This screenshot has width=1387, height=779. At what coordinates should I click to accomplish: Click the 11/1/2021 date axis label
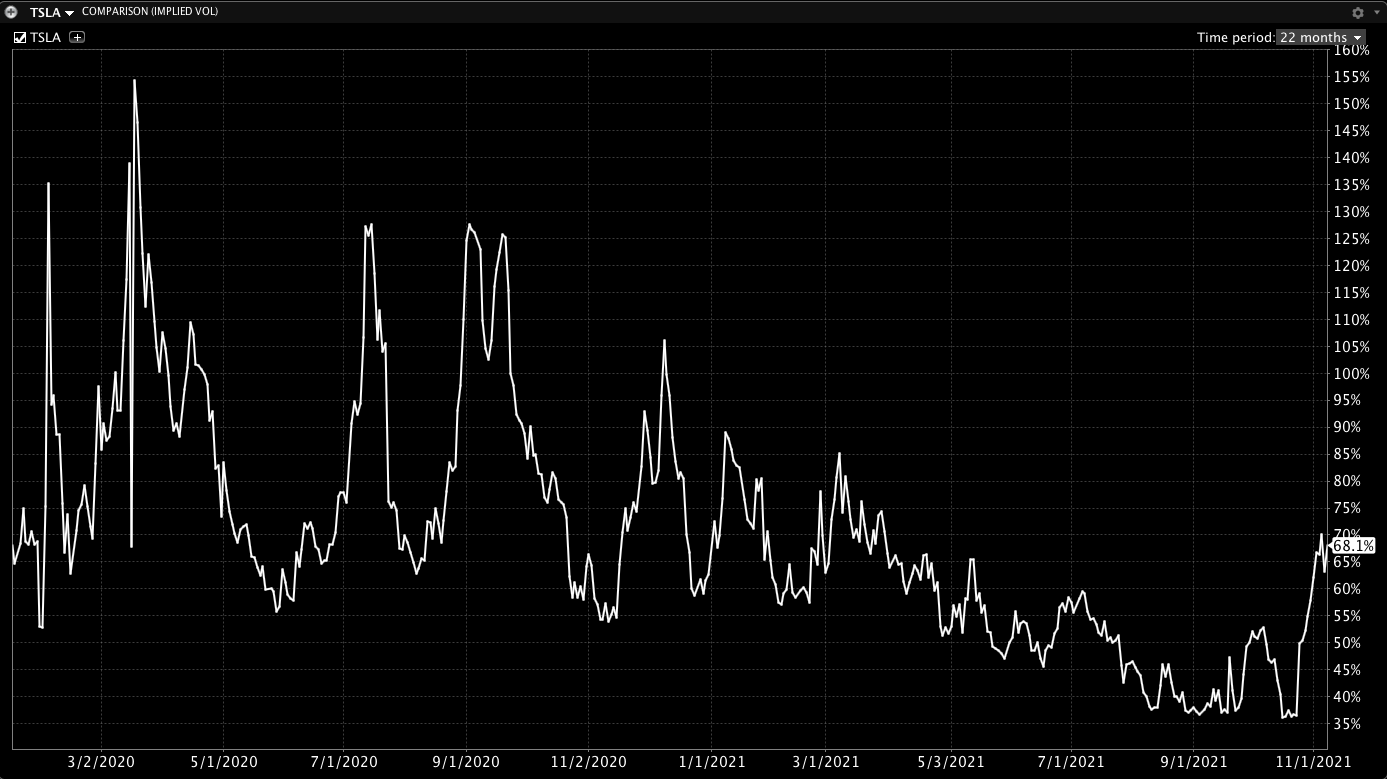[x=1315, y=762]
